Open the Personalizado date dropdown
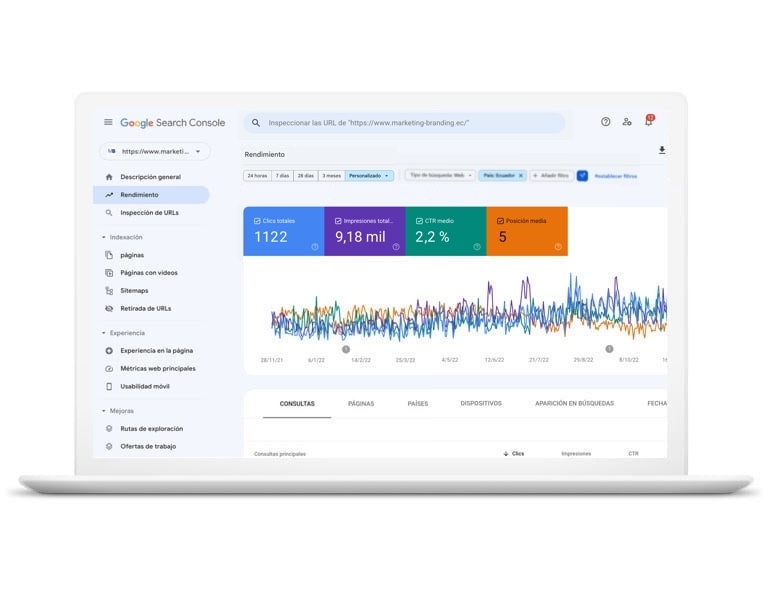This screenshot has width=768, height=593. coord(369,175)
